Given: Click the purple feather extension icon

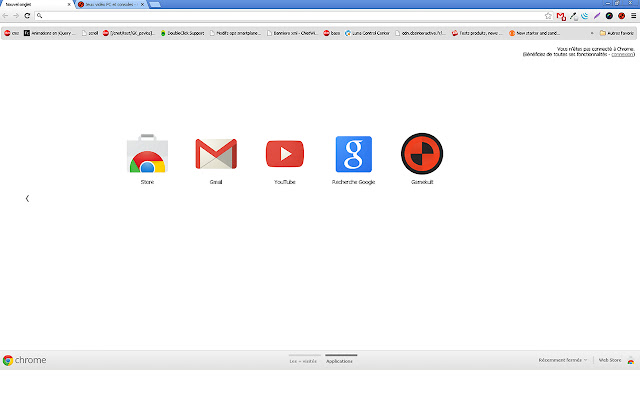Looking at the screenshot, I should coord(597,16).
